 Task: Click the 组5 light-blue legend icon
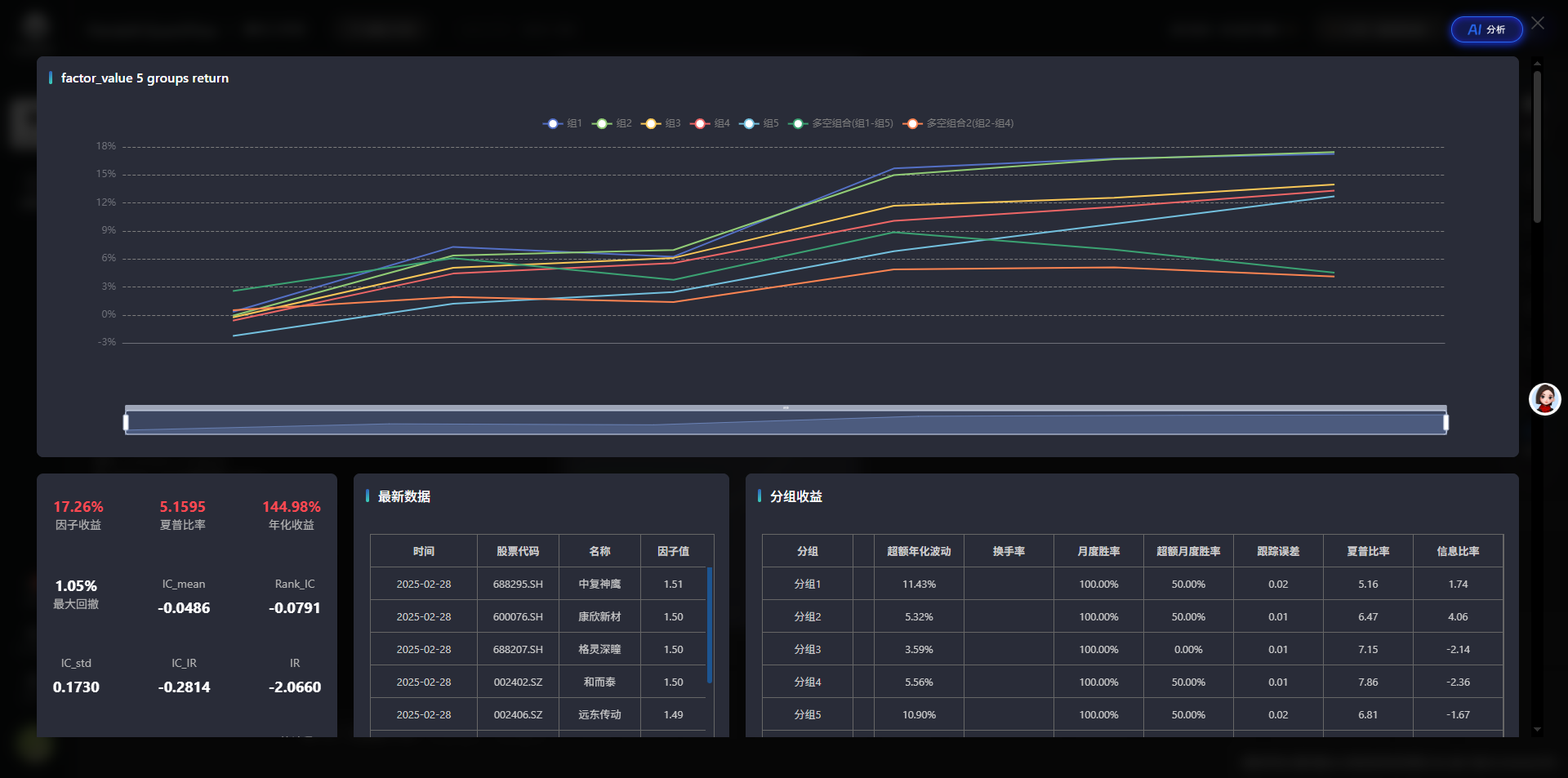tap(750, 123)
